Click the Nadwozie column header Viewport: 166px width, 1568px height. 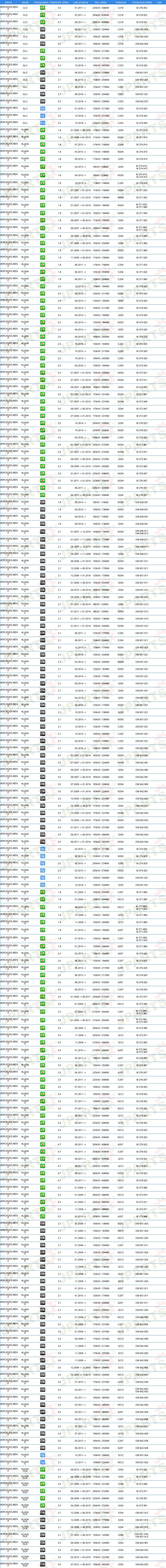pos(121,3)
